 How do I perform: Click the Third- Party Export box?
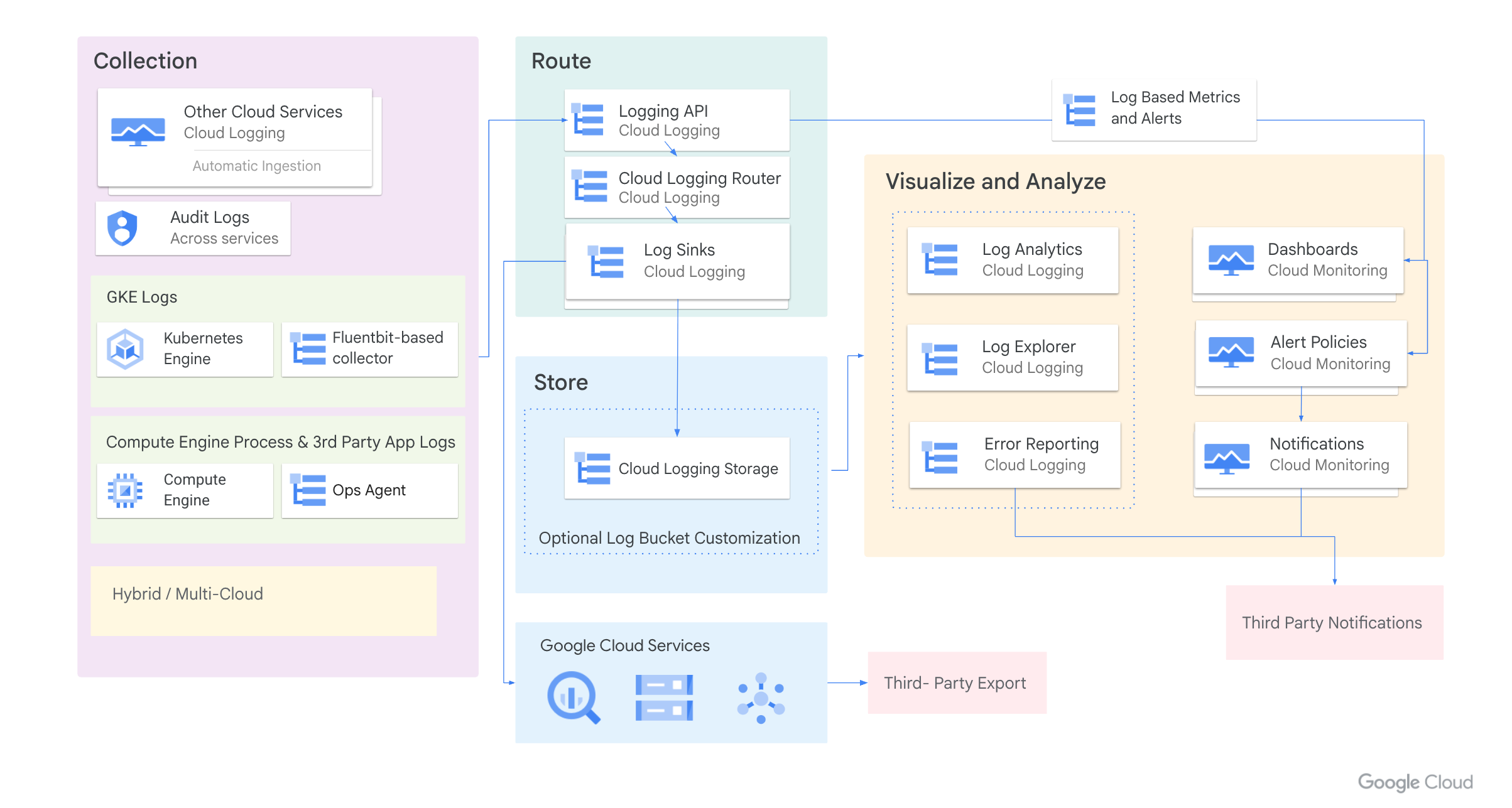point(957,682)
